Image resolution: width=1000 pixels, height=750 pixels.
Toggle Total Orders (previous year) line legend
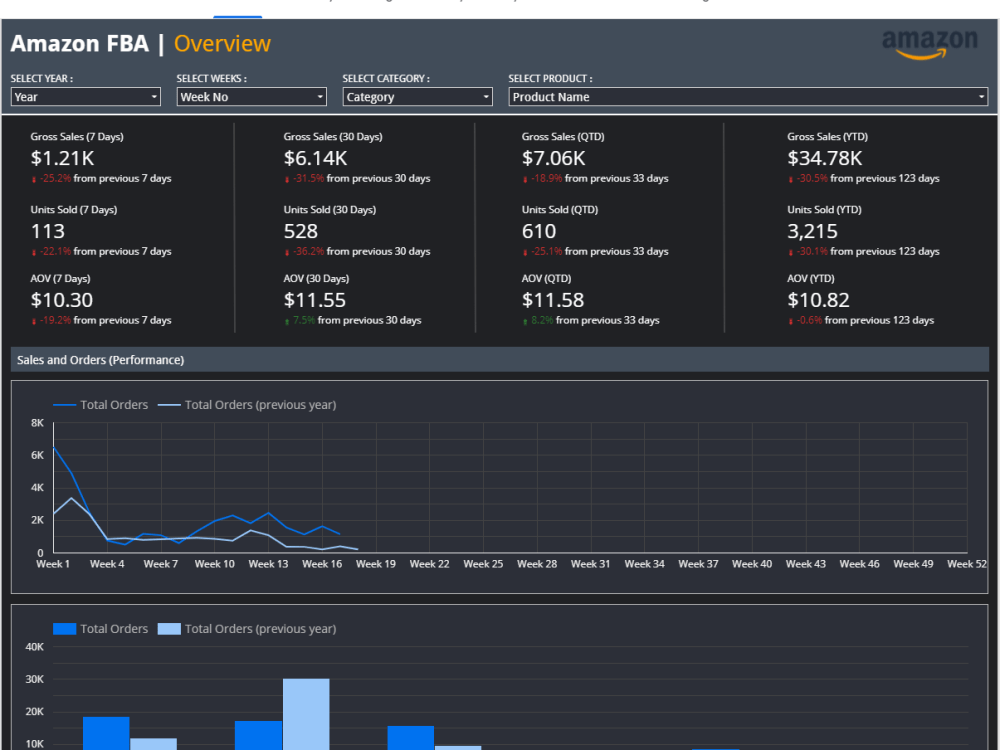tap(247, 405)
